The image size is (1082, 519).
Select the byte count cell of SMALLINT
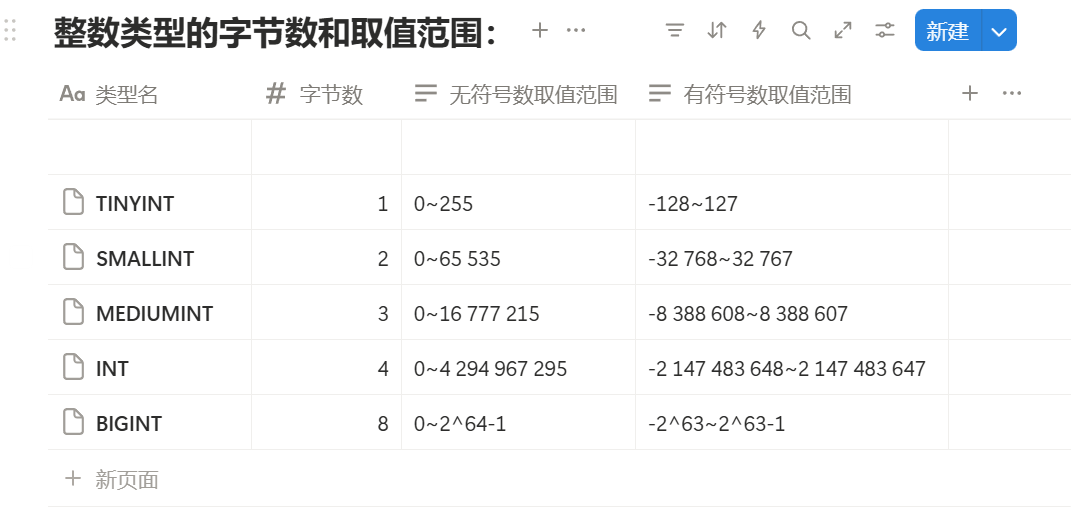pyautogui.click(x=326, y=257)
